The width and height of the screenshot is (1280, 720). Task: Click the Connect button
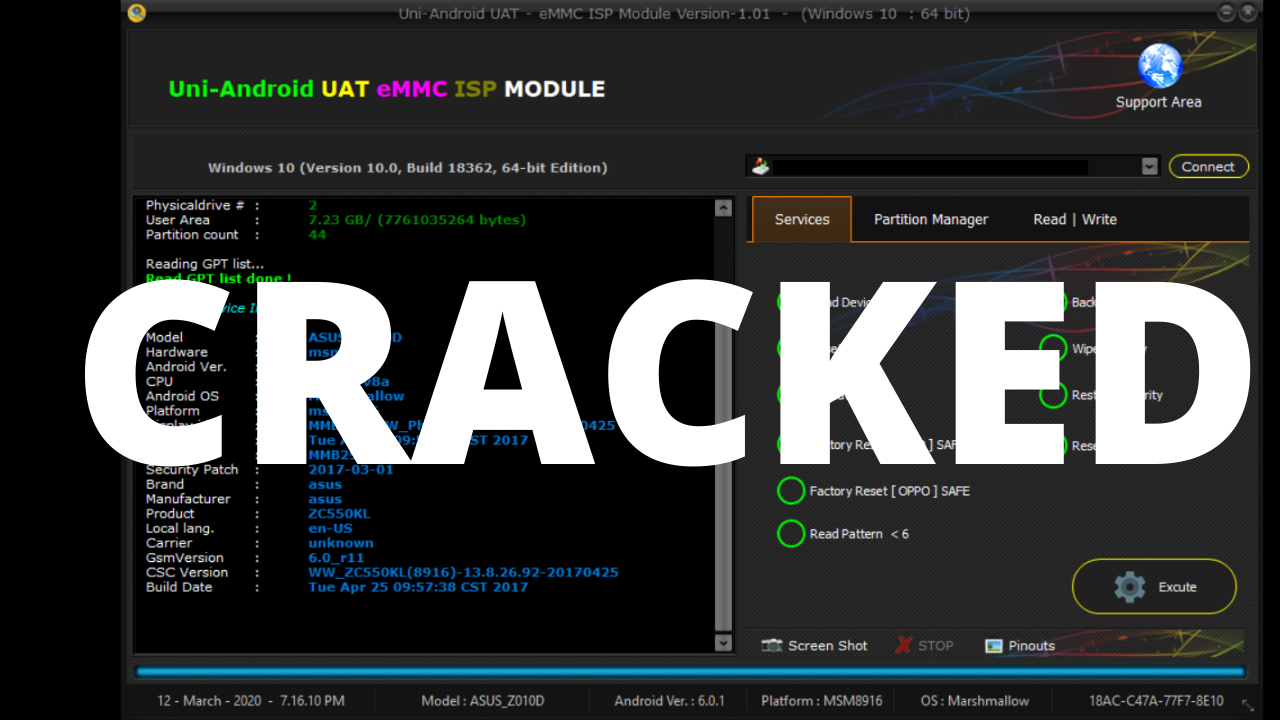pos(1209,167)
